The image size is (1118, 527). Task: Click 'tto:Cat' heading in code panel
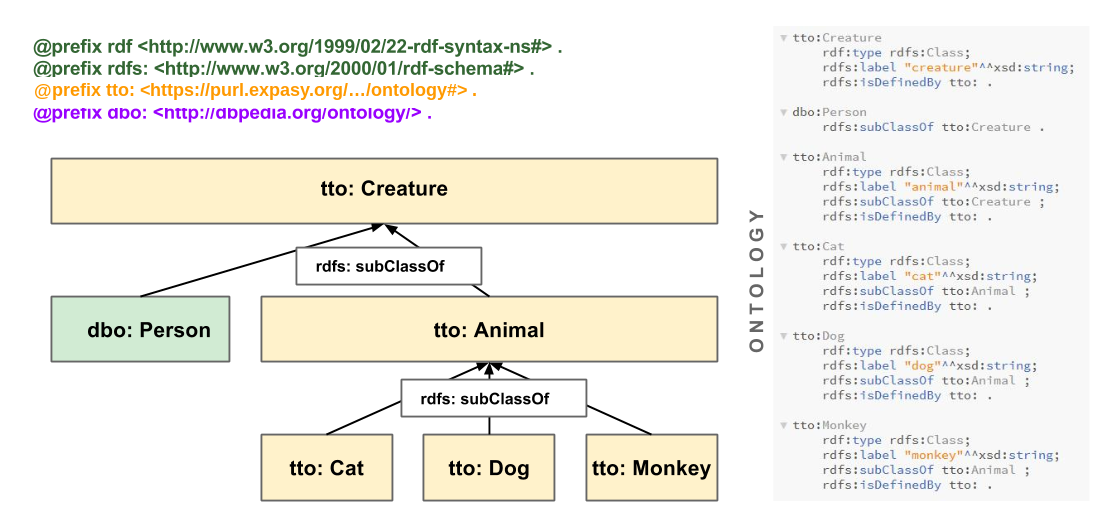[819, 247]
